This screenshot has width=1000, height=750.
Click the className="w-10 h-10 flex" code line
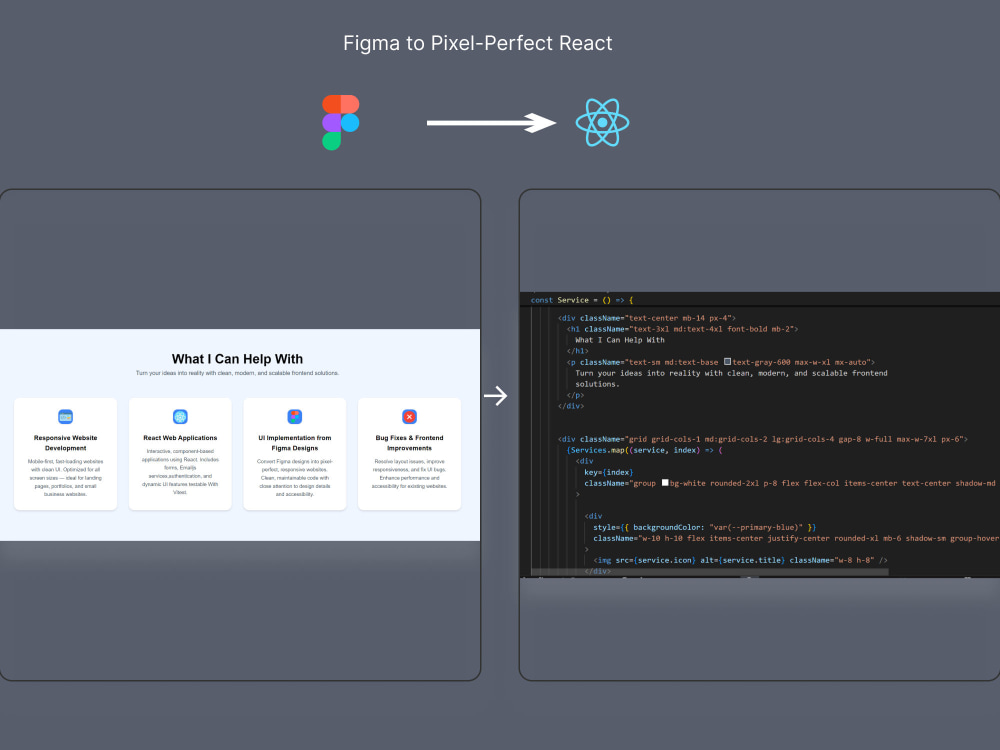(x=795, y=538)
